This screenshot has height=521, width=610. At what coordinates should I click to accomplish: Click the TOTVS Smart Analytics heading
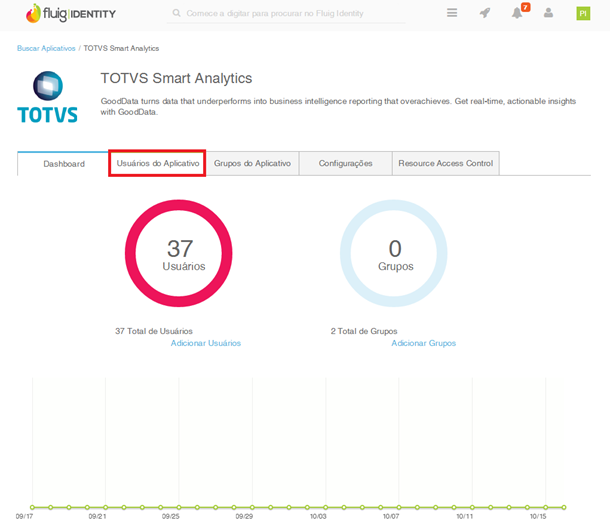tap(176, 78)
